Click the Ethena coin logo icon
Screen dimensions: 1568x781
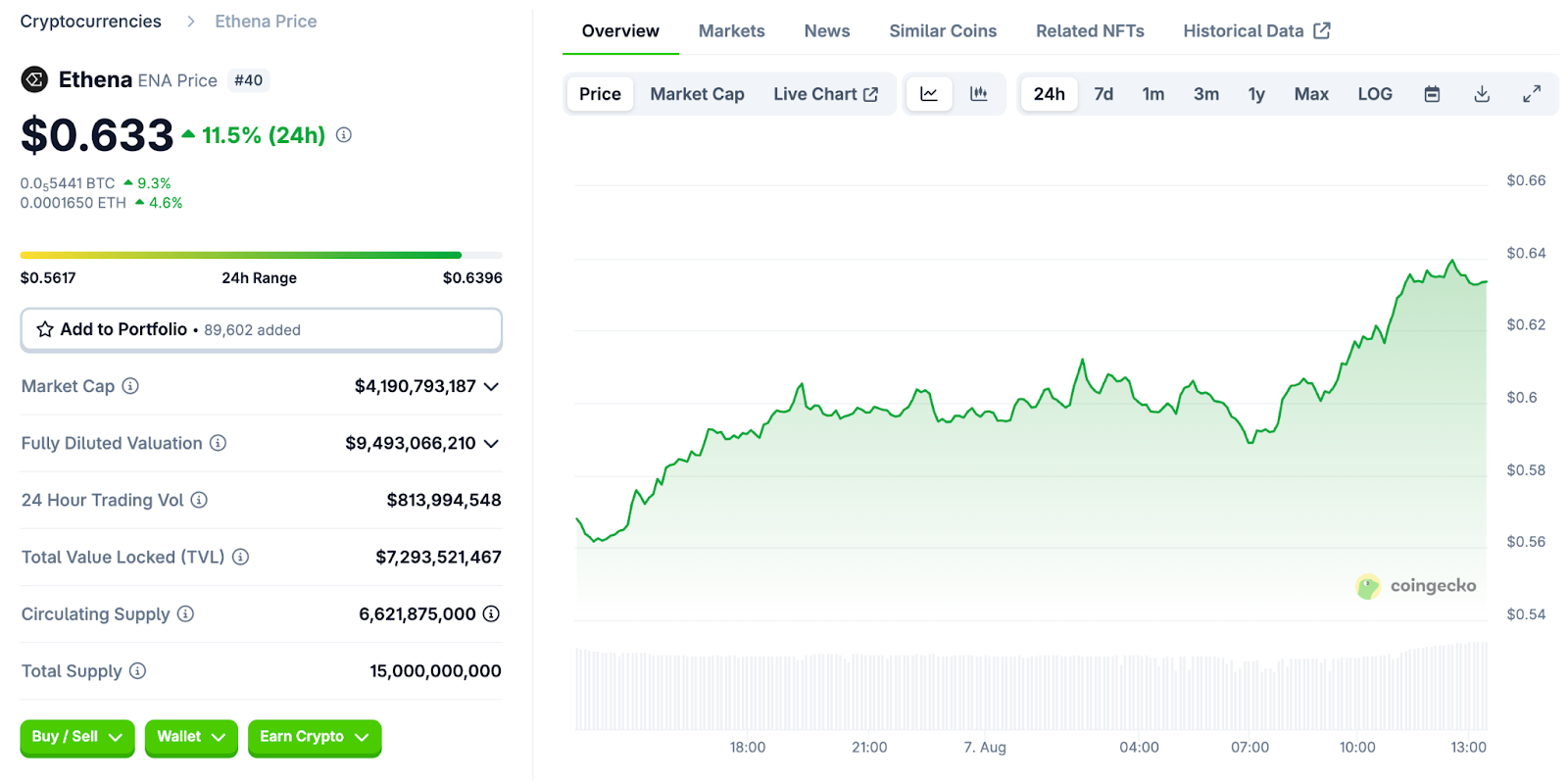pyautogui.click(x=34, y=80)
